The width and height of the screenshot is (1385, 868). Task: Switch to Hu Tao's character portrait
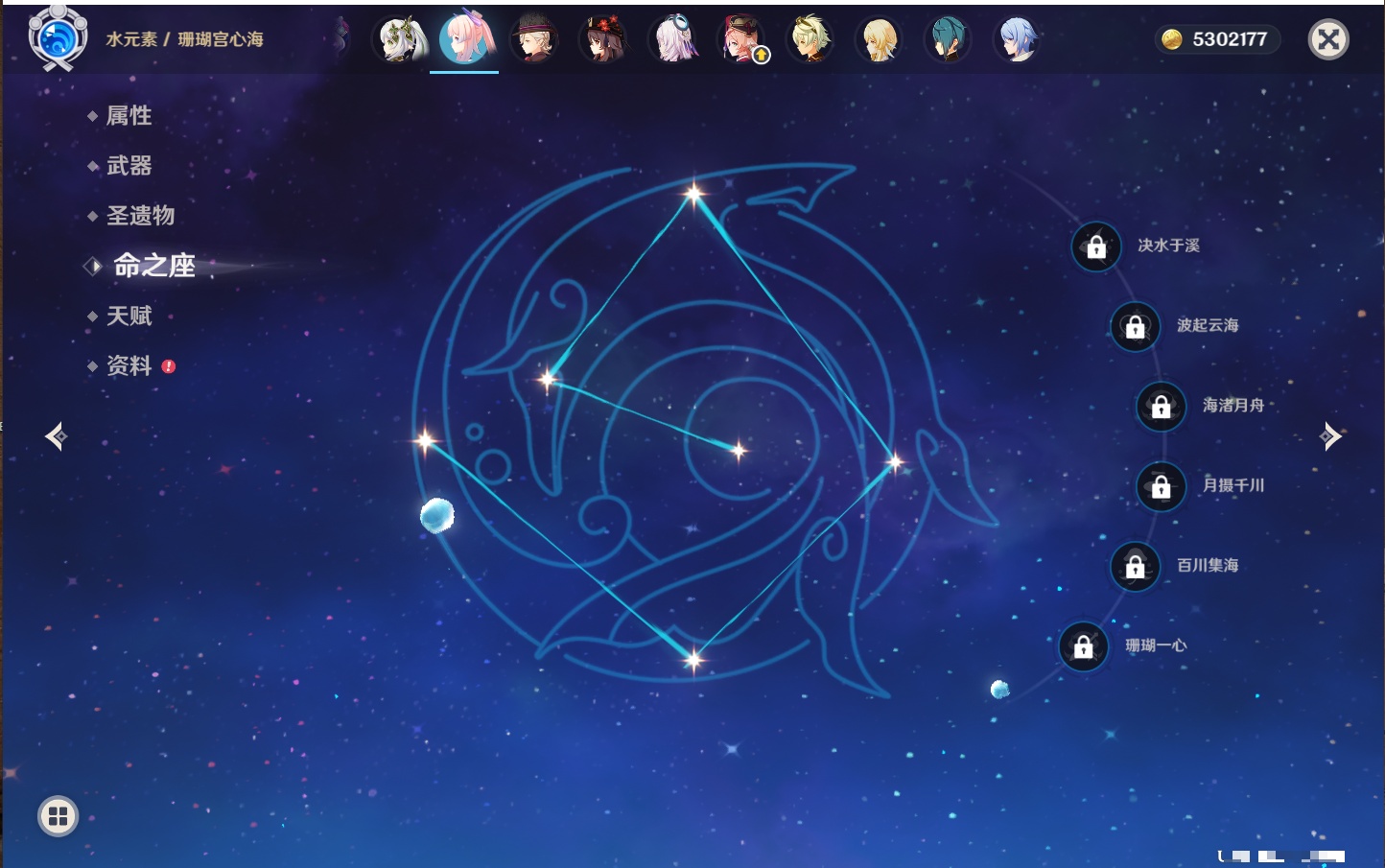(x=603, y=40)
